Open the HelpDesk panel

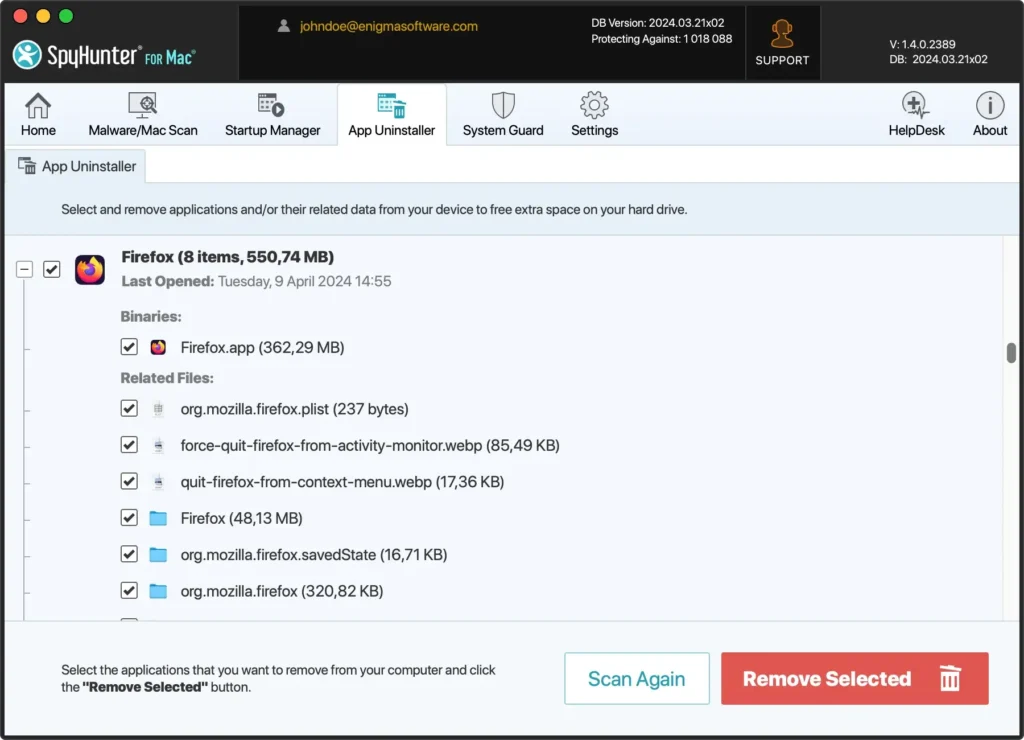click(916, 112)
